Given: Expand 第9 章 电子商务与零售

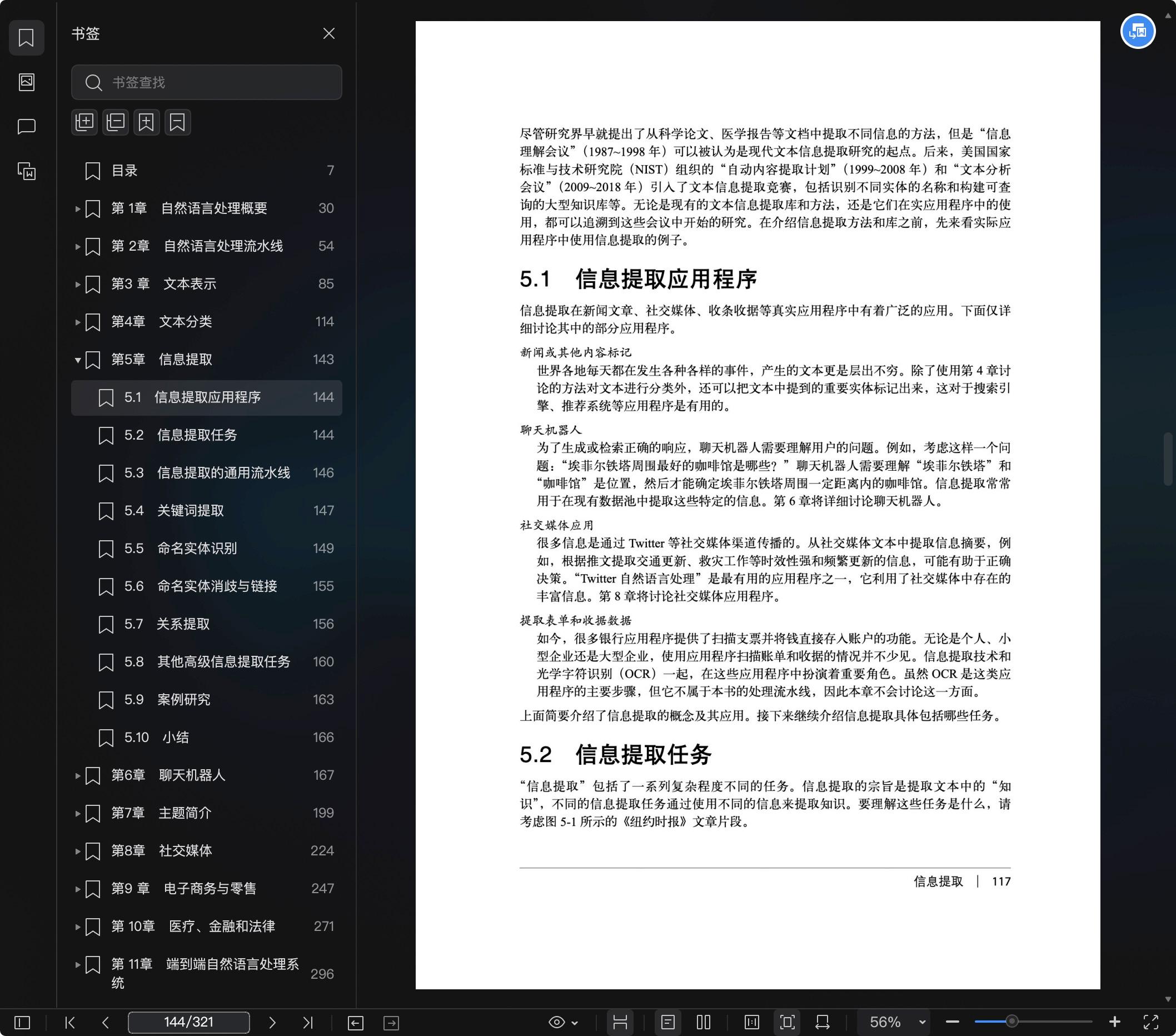Looking at the screenshot, I should [77, 889].
